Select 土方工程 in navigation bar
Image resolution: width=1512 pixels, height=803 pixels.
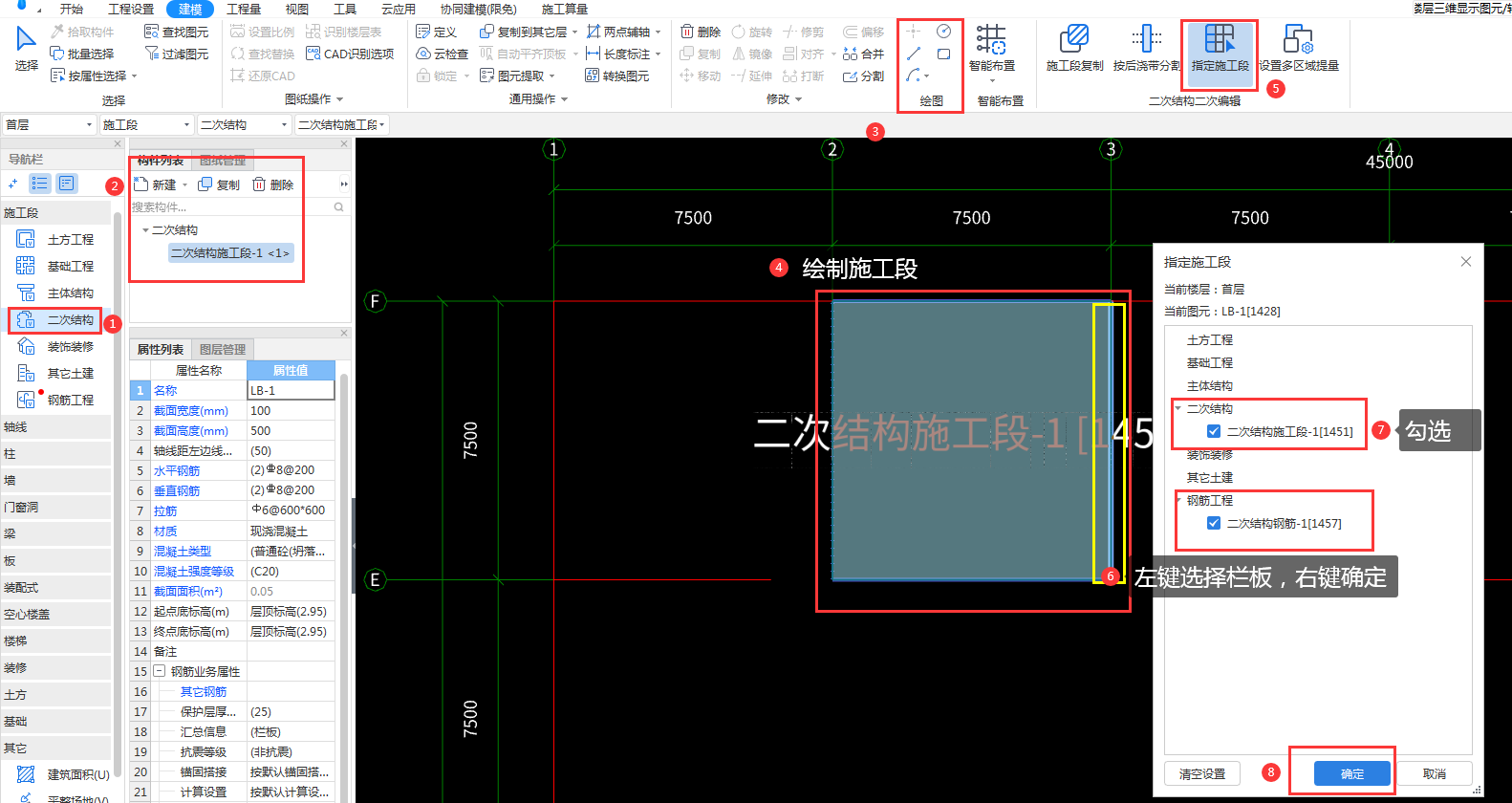[x=57, y=240]
